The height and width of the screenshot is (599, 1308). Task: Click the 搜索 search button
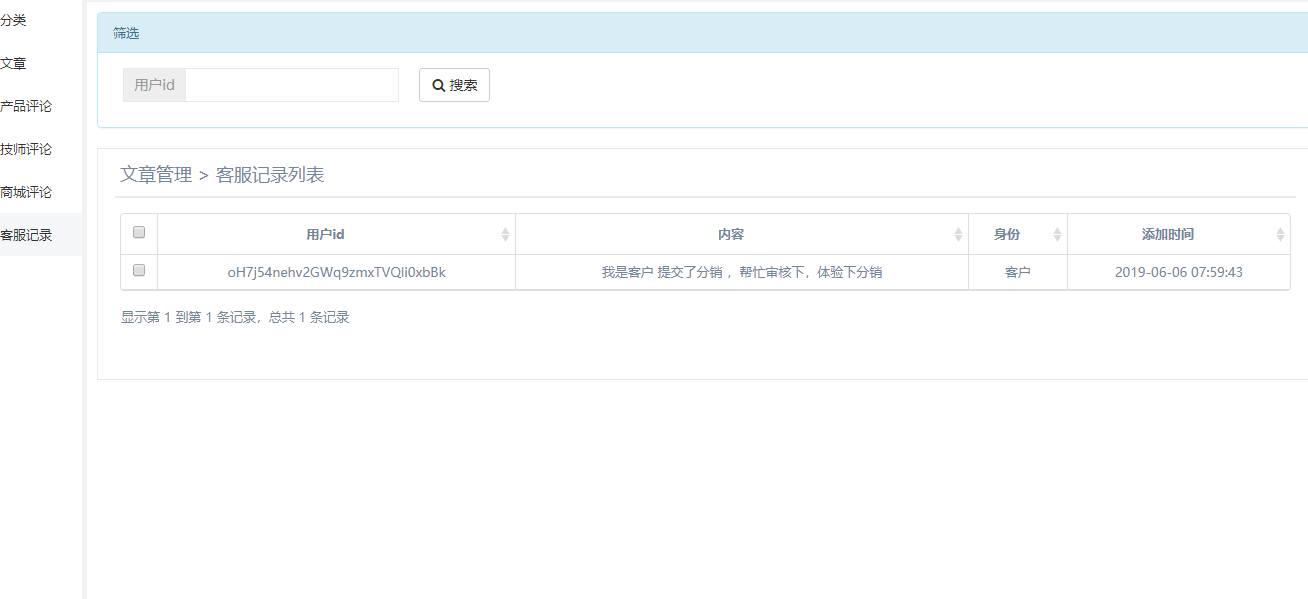(x=454, y=85)
